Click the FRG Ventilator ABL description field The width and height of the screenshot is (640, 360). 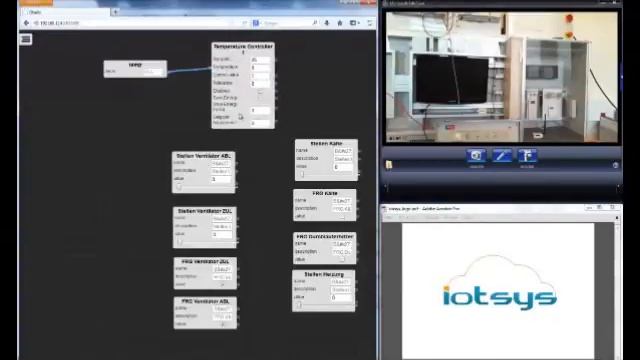pos(222,316)
